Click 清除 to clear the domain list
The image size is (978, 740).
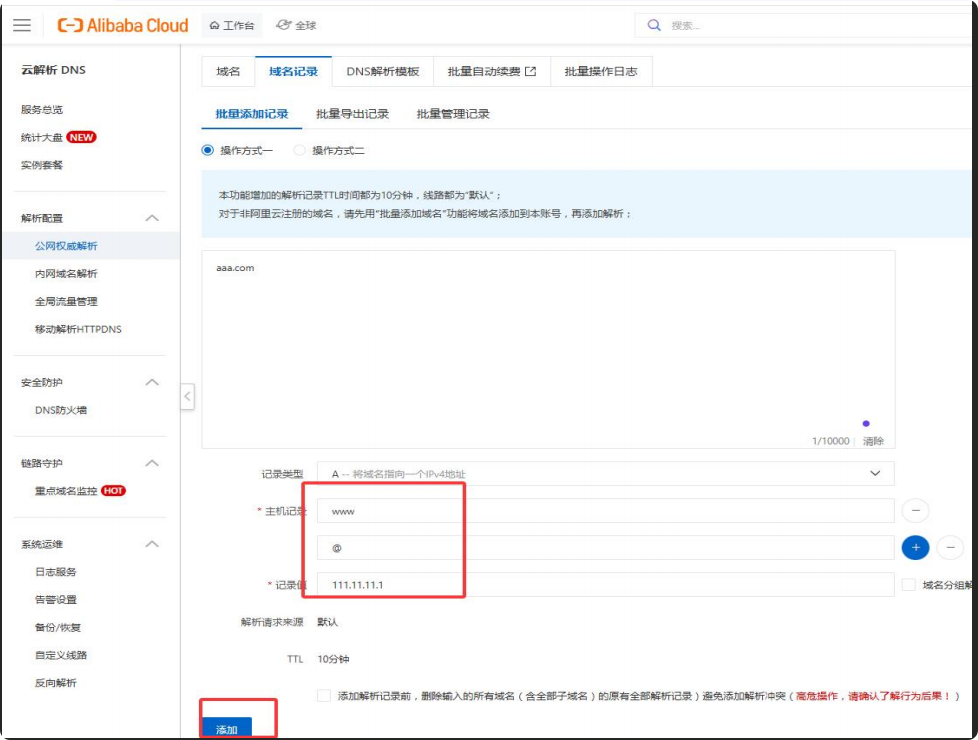pos(873,441)
